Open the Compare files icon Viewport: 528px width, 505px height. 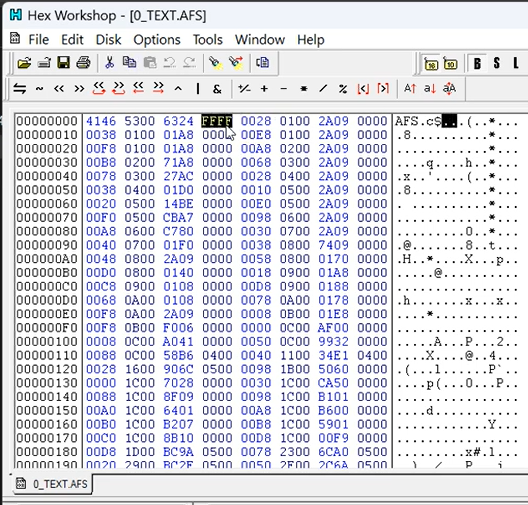[x=262, y=63]
